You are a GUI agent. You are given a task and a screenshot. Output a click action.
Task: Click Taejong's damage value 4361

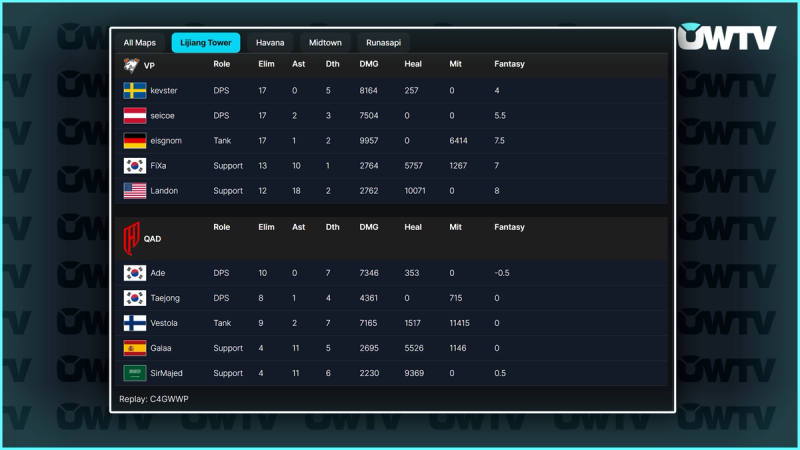click(368, 298)
